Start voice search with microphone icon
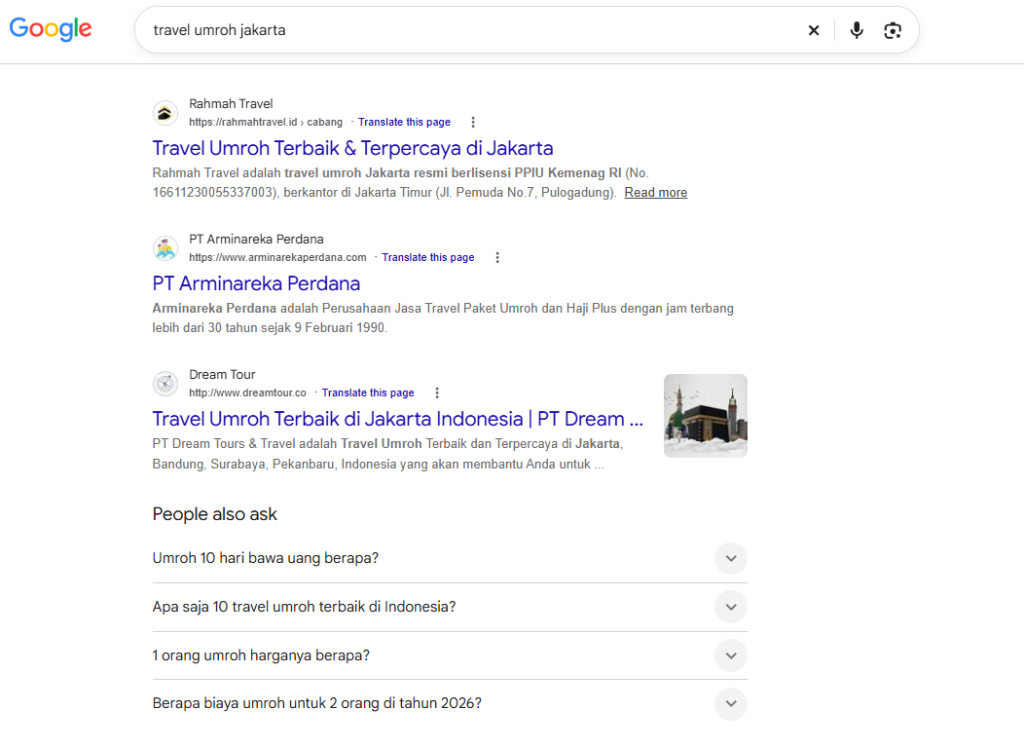The image size is (1024, 747). (856, 30)
